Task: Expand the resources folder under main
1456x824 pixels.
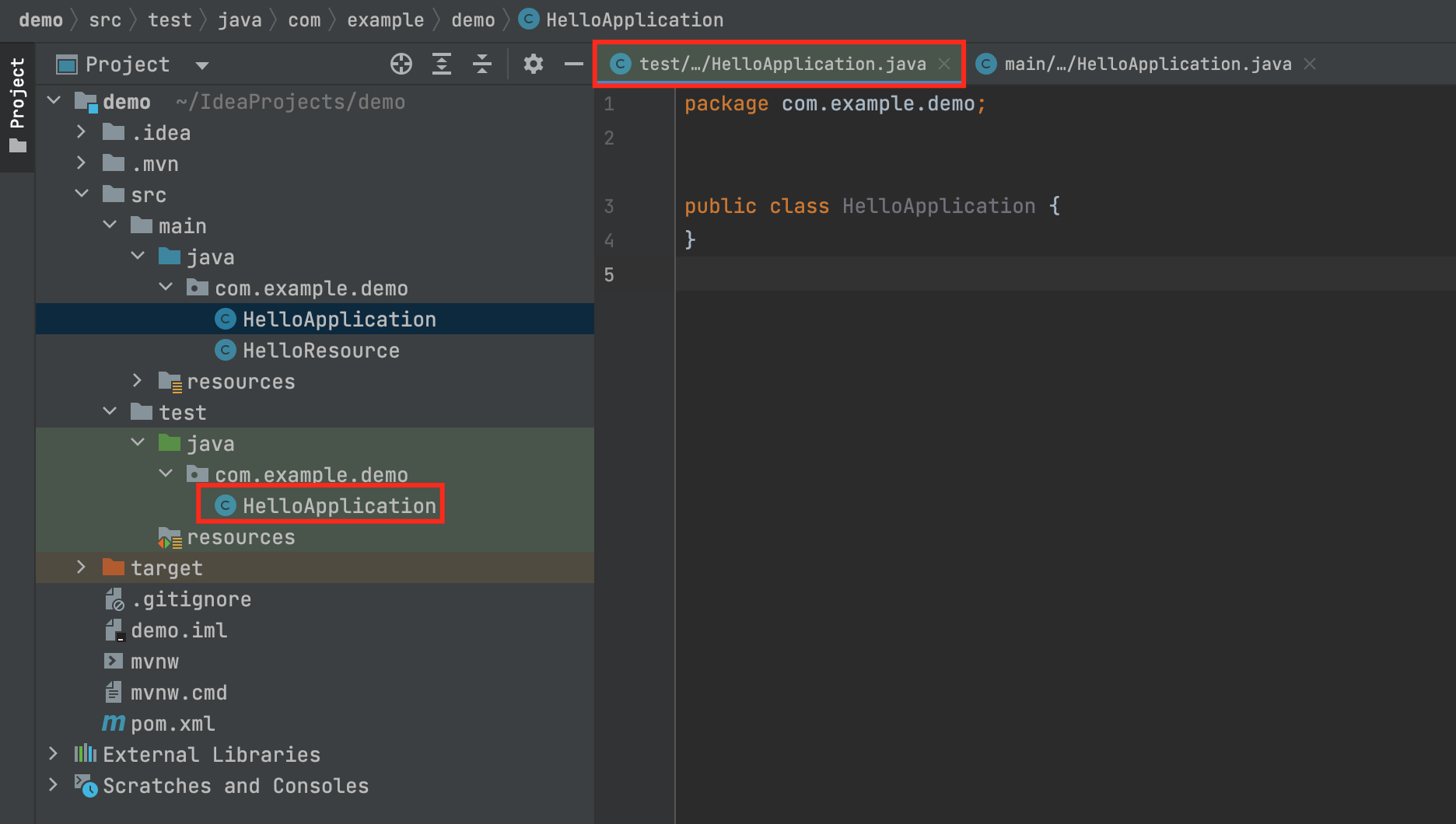Action: click(138, 380)
